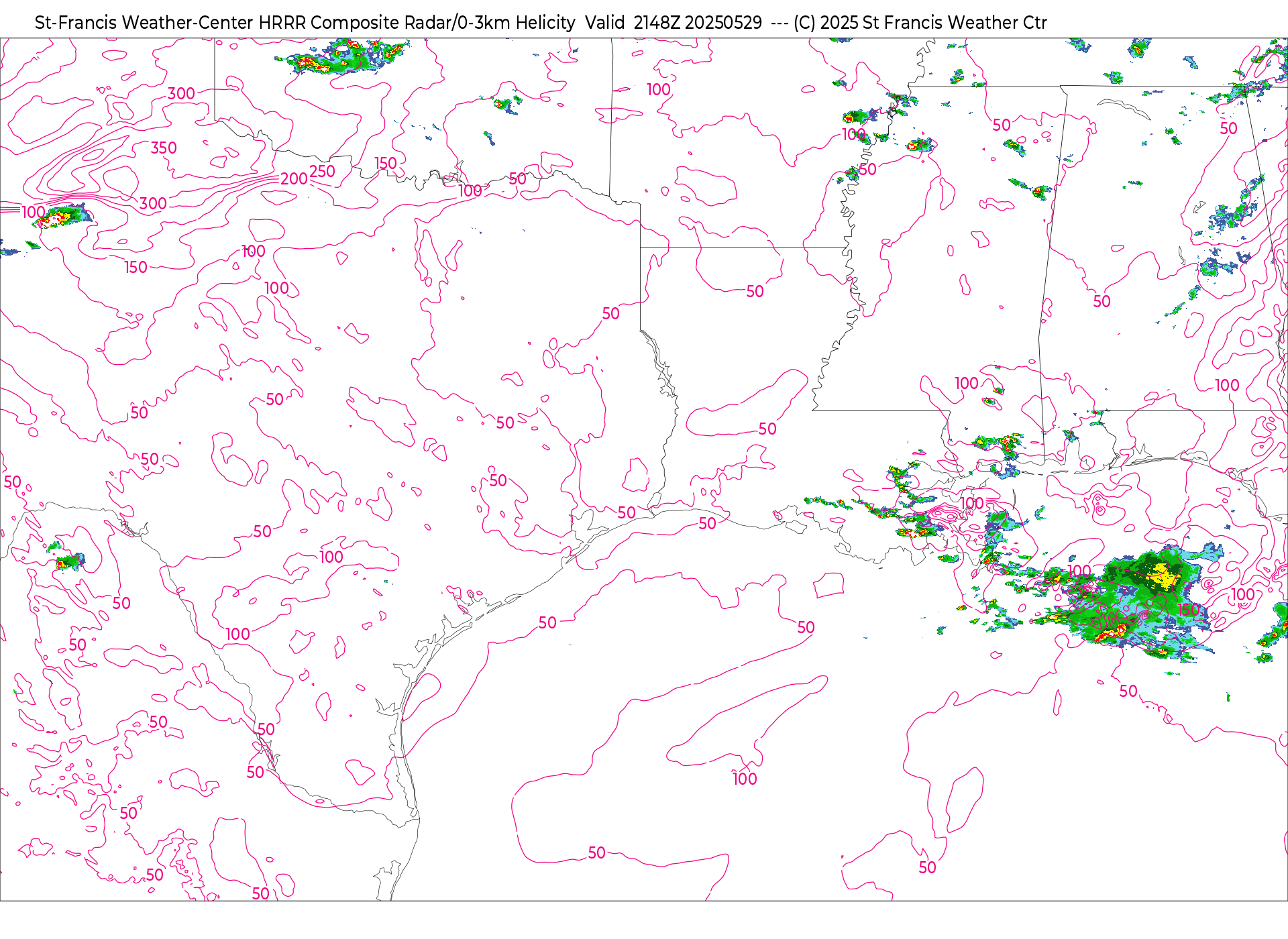Click "St-Francis Weather-Center" in the title
The image size is (1288, 939).
pos(144,23)
